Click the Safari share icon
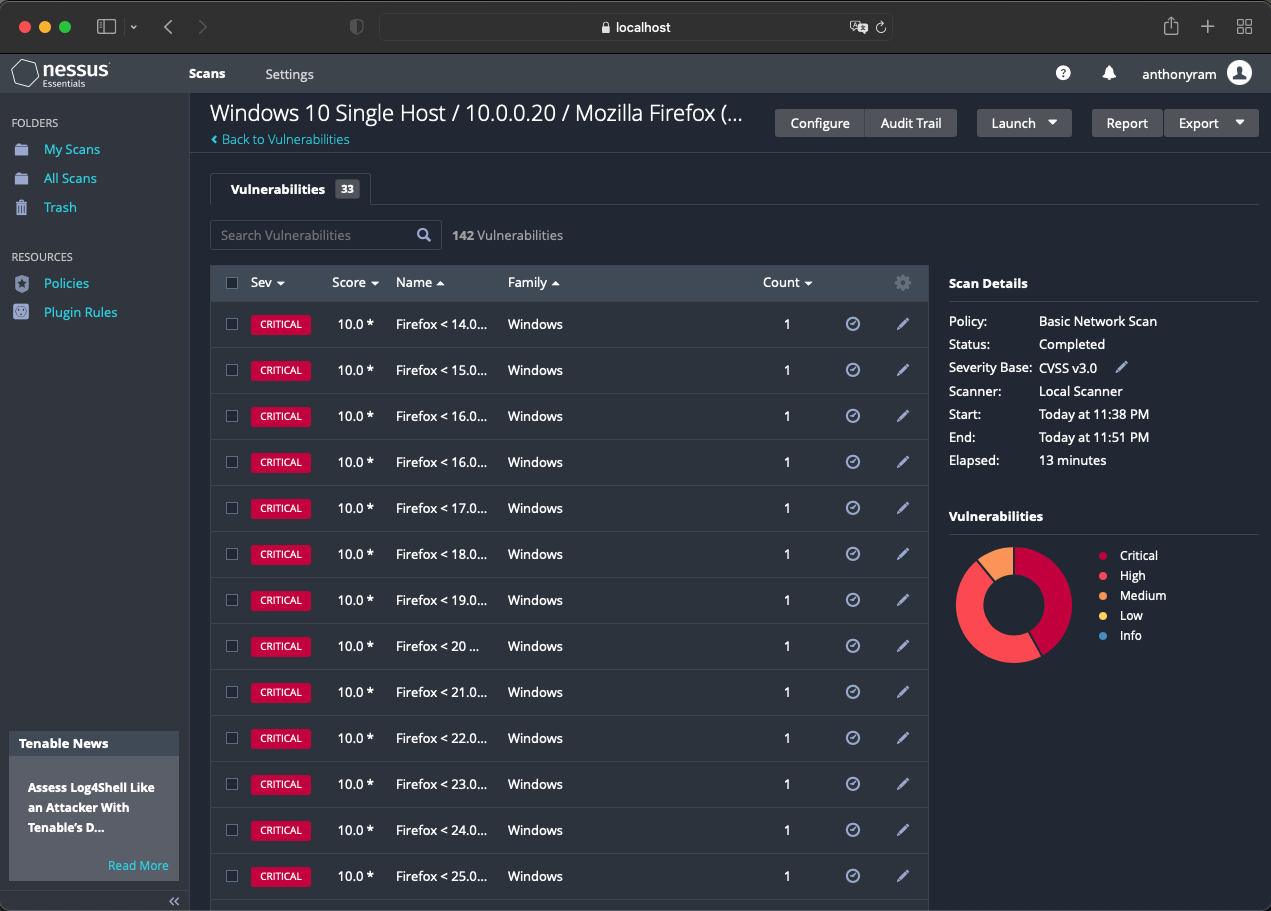 [x=1171, y=27]
